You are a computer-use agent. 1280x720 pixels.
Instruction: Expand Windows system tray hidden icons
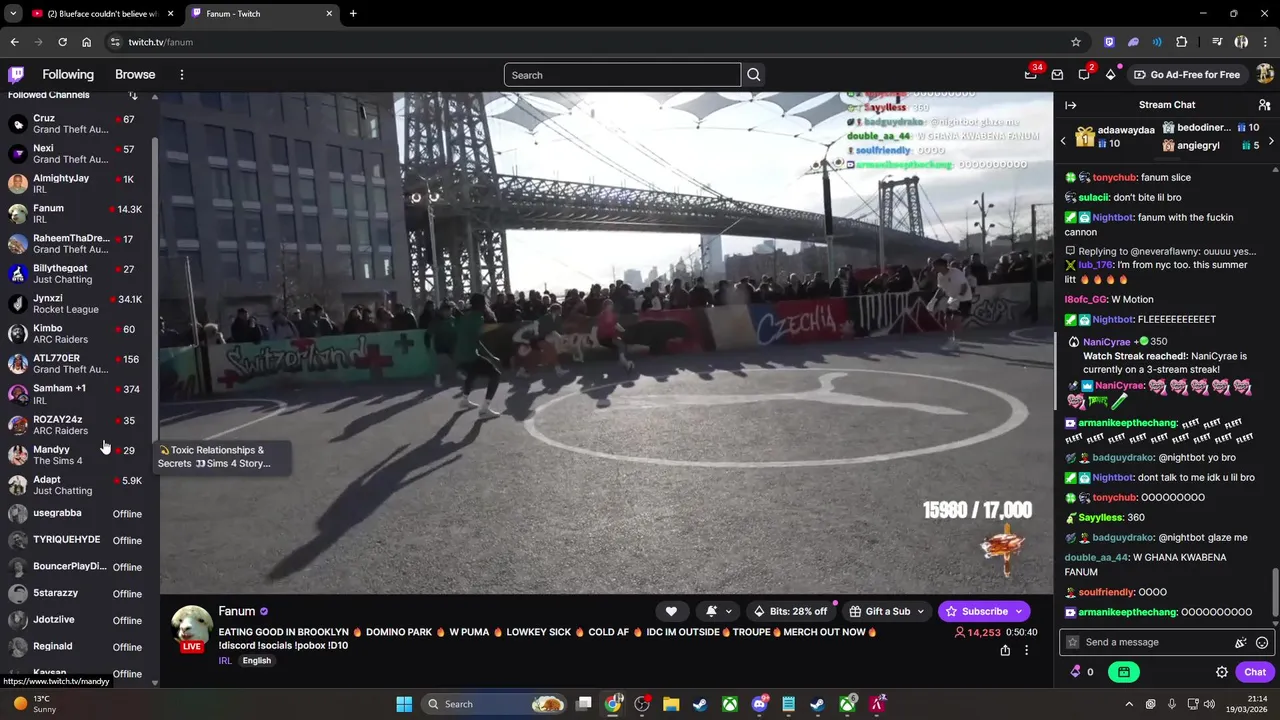(x=1129, y=704)
